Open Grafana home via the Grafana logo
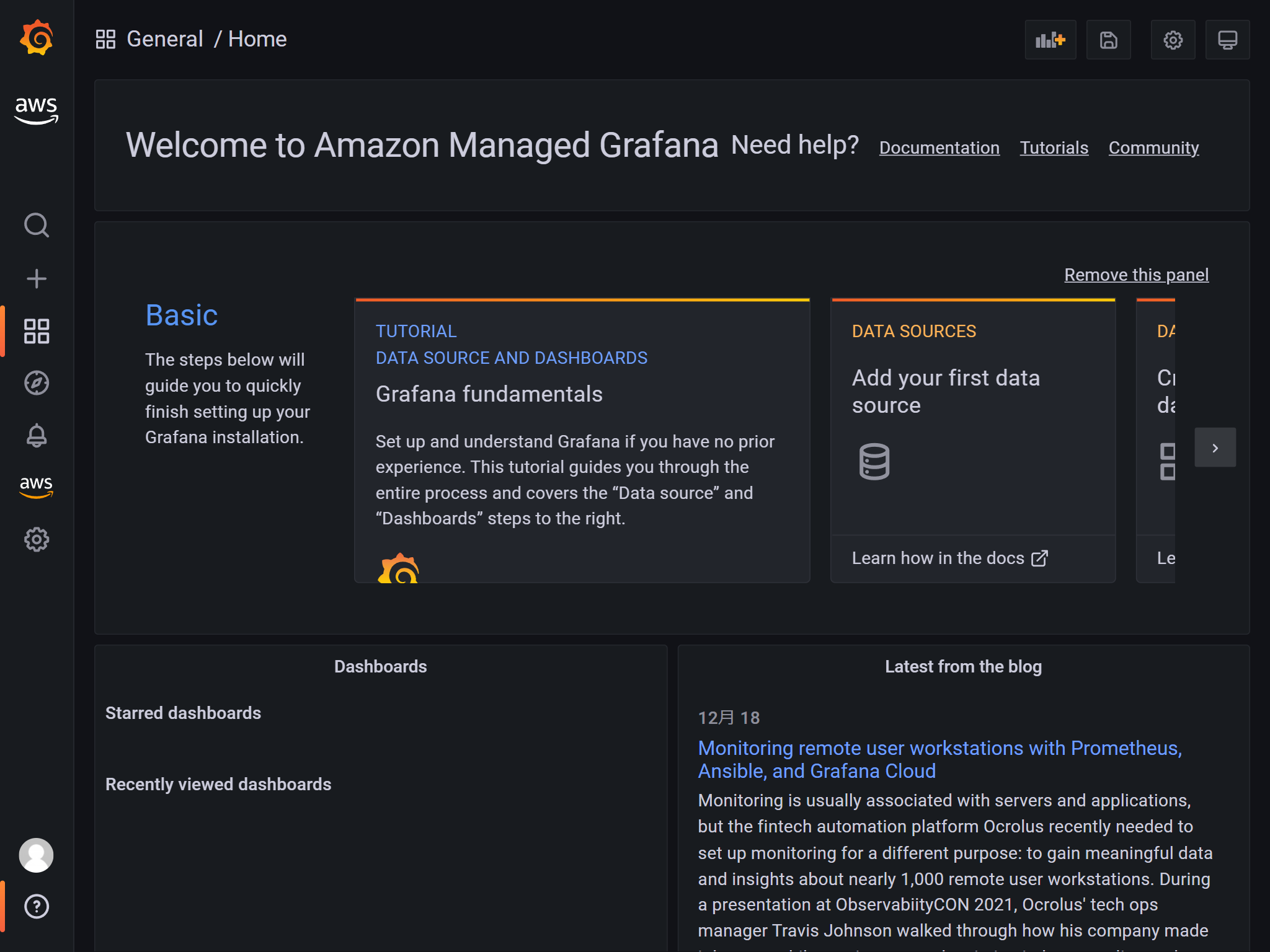The width and height of the screenshot is (1270, 952). [37, 38]
